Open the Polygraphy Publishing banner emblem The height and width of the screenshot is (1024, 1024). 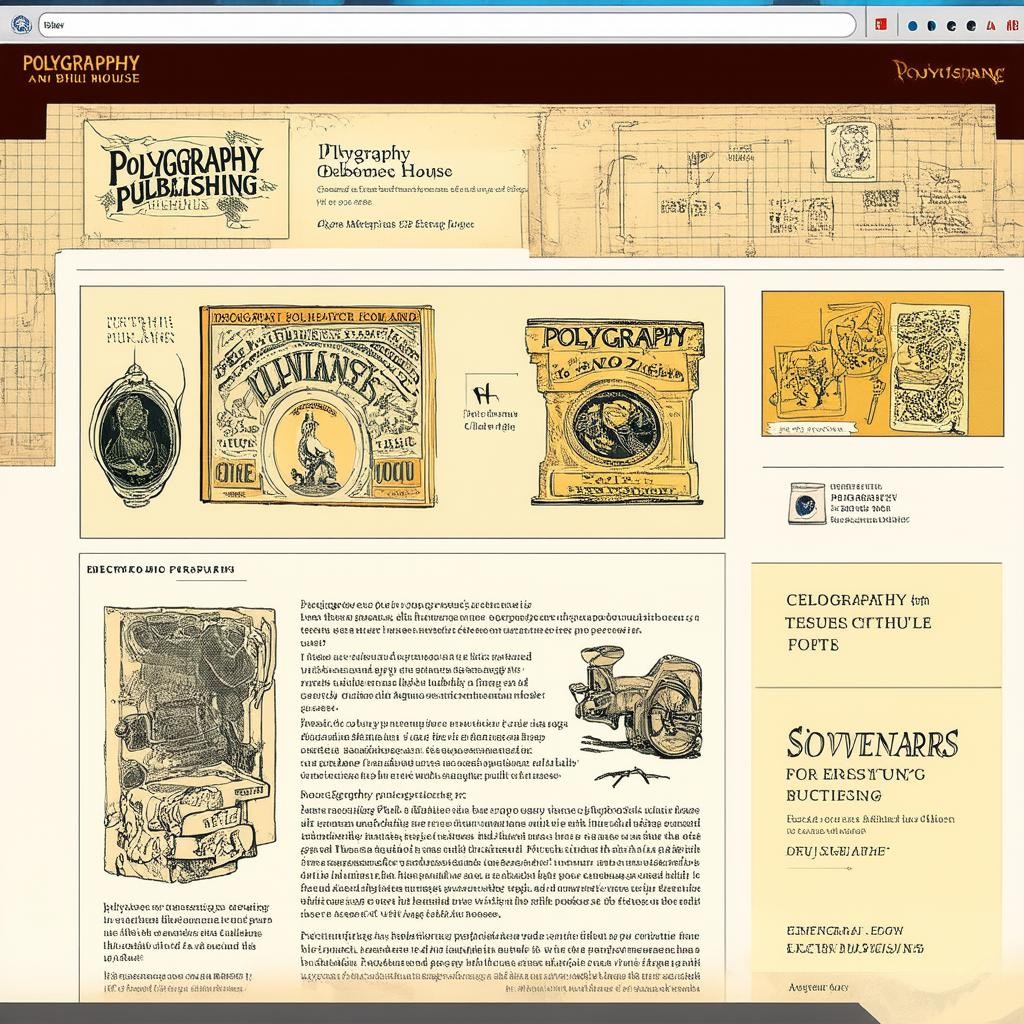click(186, 178)
